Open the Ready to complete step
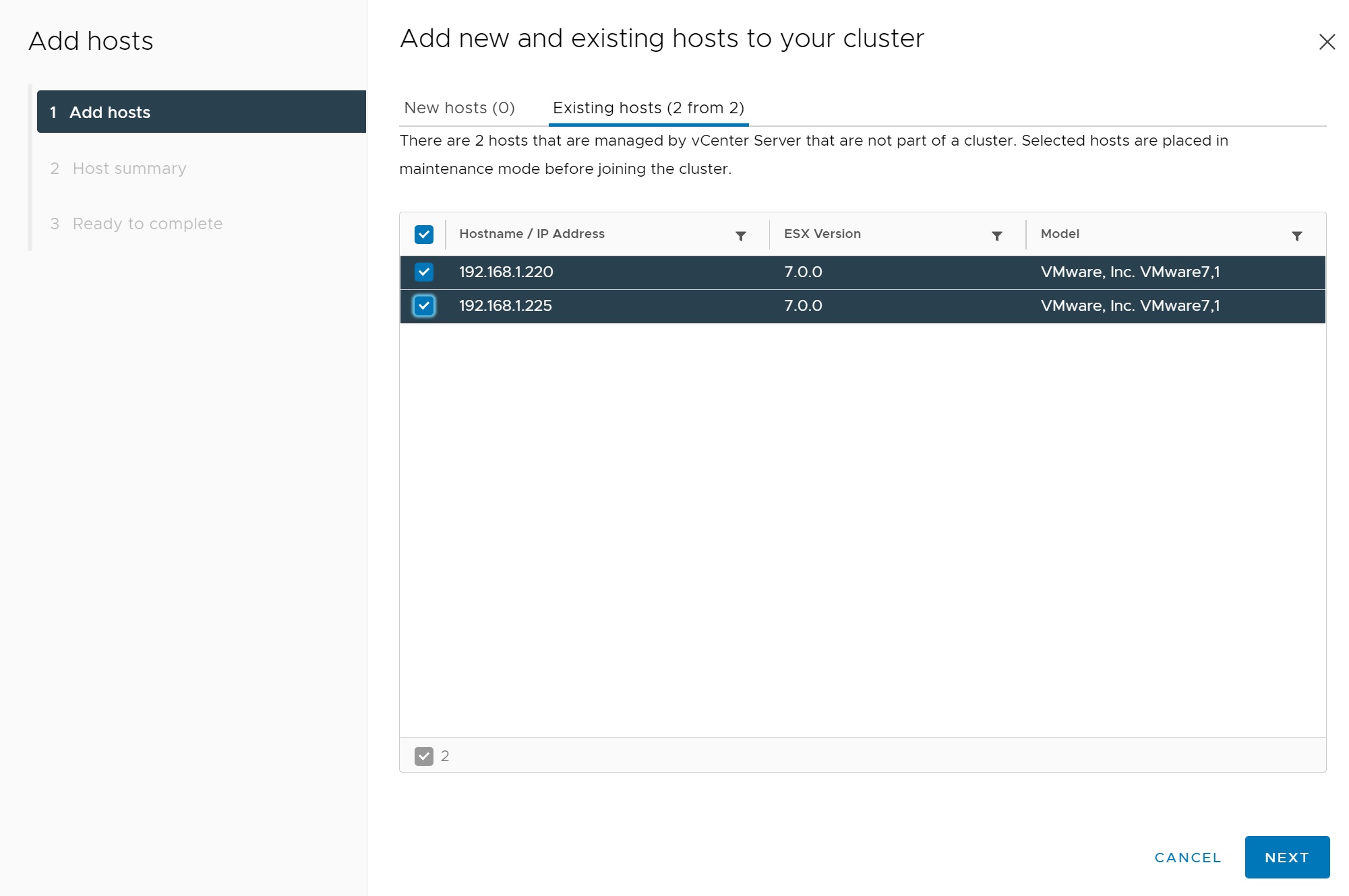1349x896 pixels. [x=147, y=224]
